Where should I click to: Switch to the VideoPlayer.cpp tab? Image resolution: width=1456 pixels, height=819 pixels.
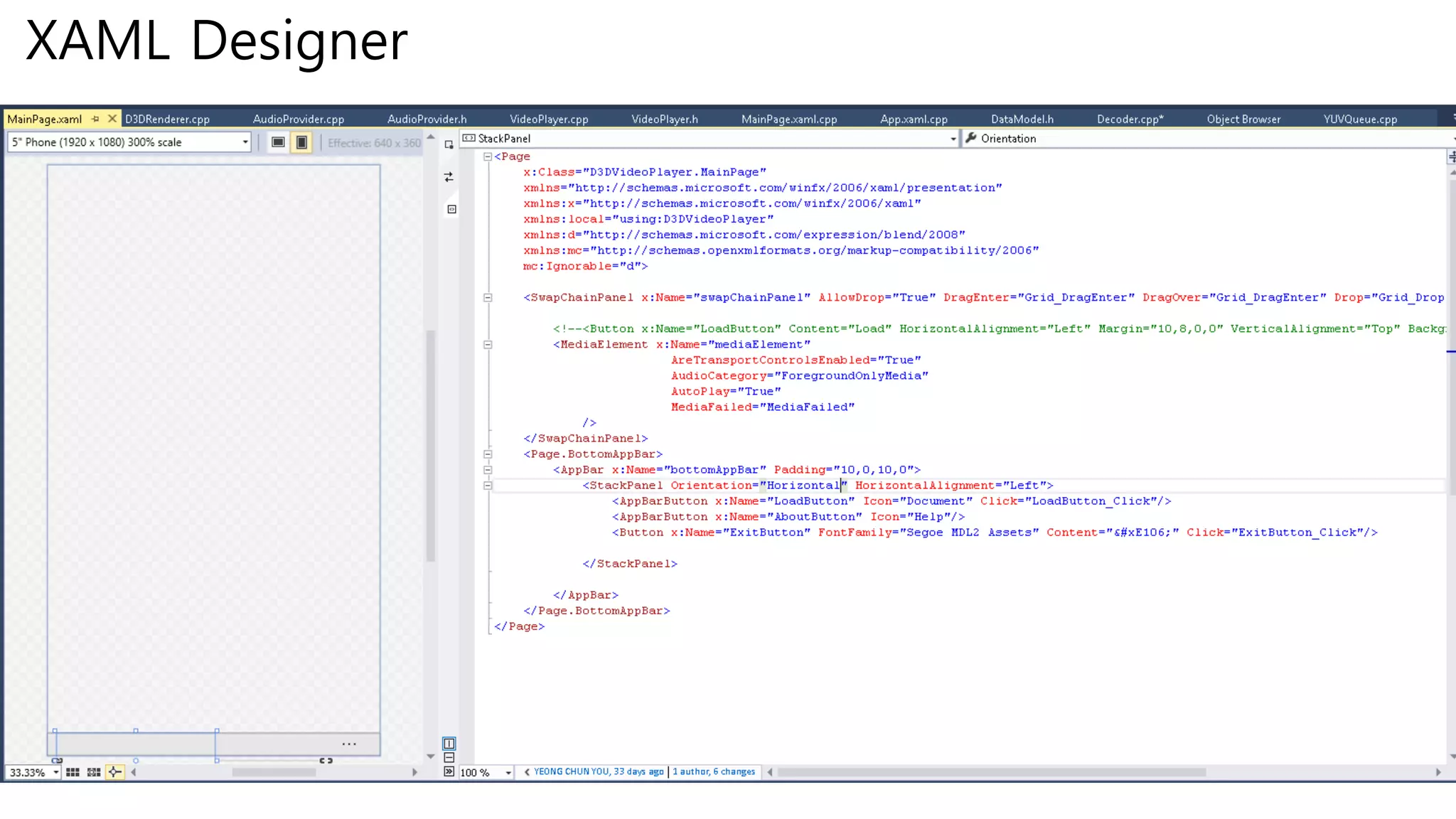coord(549,119)
